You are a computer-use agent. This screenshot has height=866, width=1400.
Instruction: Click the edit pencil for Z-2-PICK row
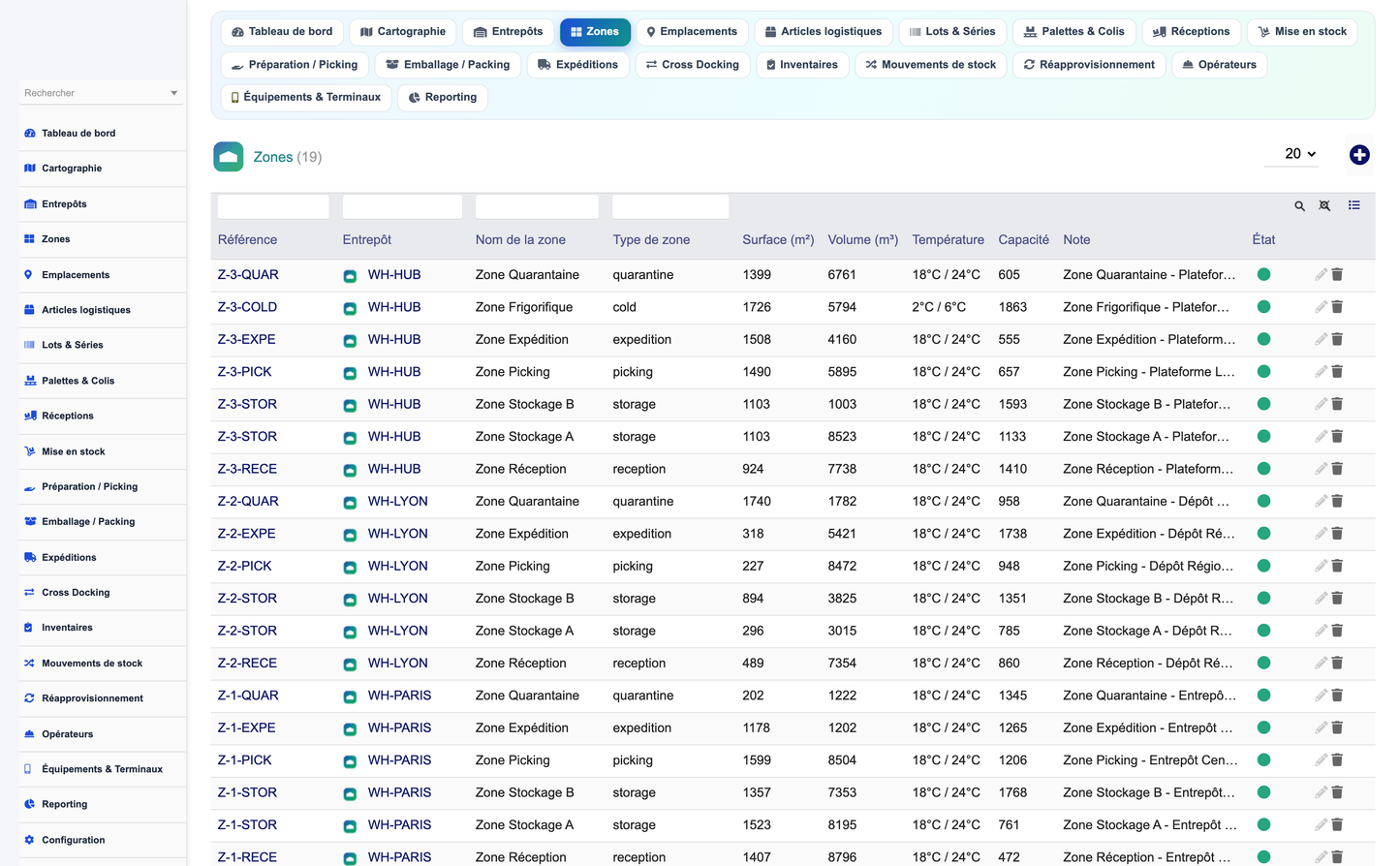pos(1321,566)
